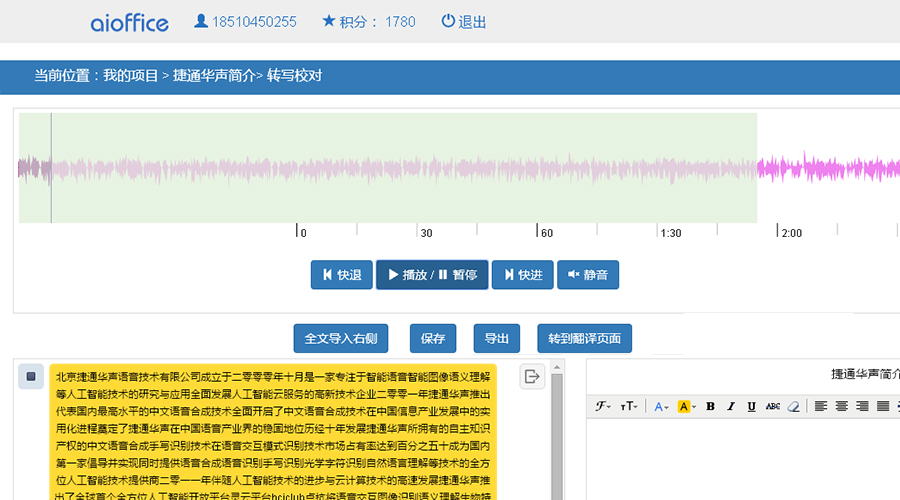Apply italic formatting in editor toolbar
Image resolution: width=900 pixels, height=500 pixels.
(731, 406)
